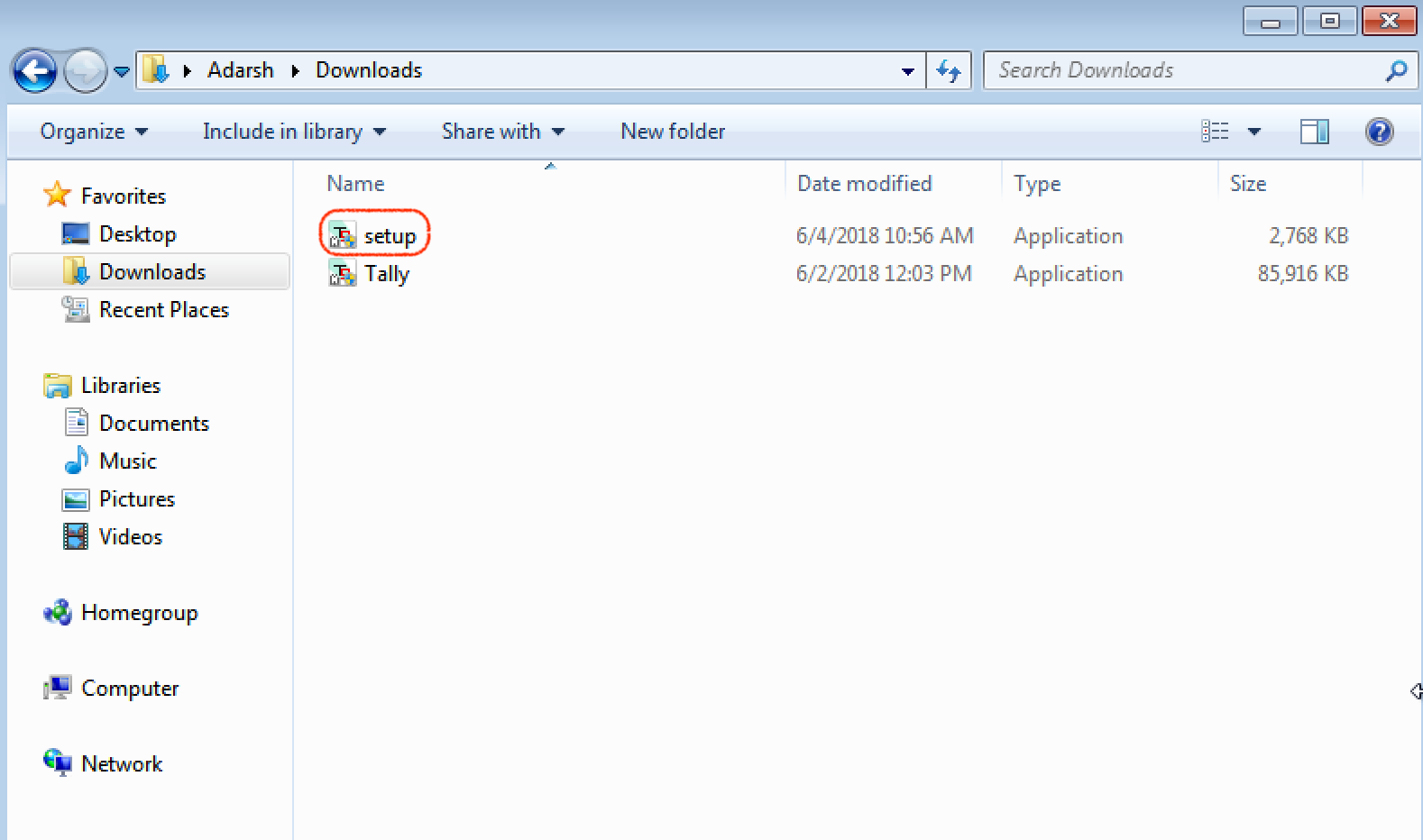Select Downloads in the address path

369,70
